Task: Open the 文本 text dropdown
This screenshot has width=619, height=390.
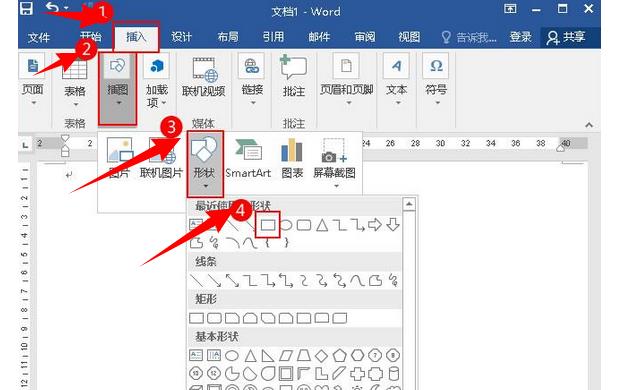Action: (x=396, y=80)
